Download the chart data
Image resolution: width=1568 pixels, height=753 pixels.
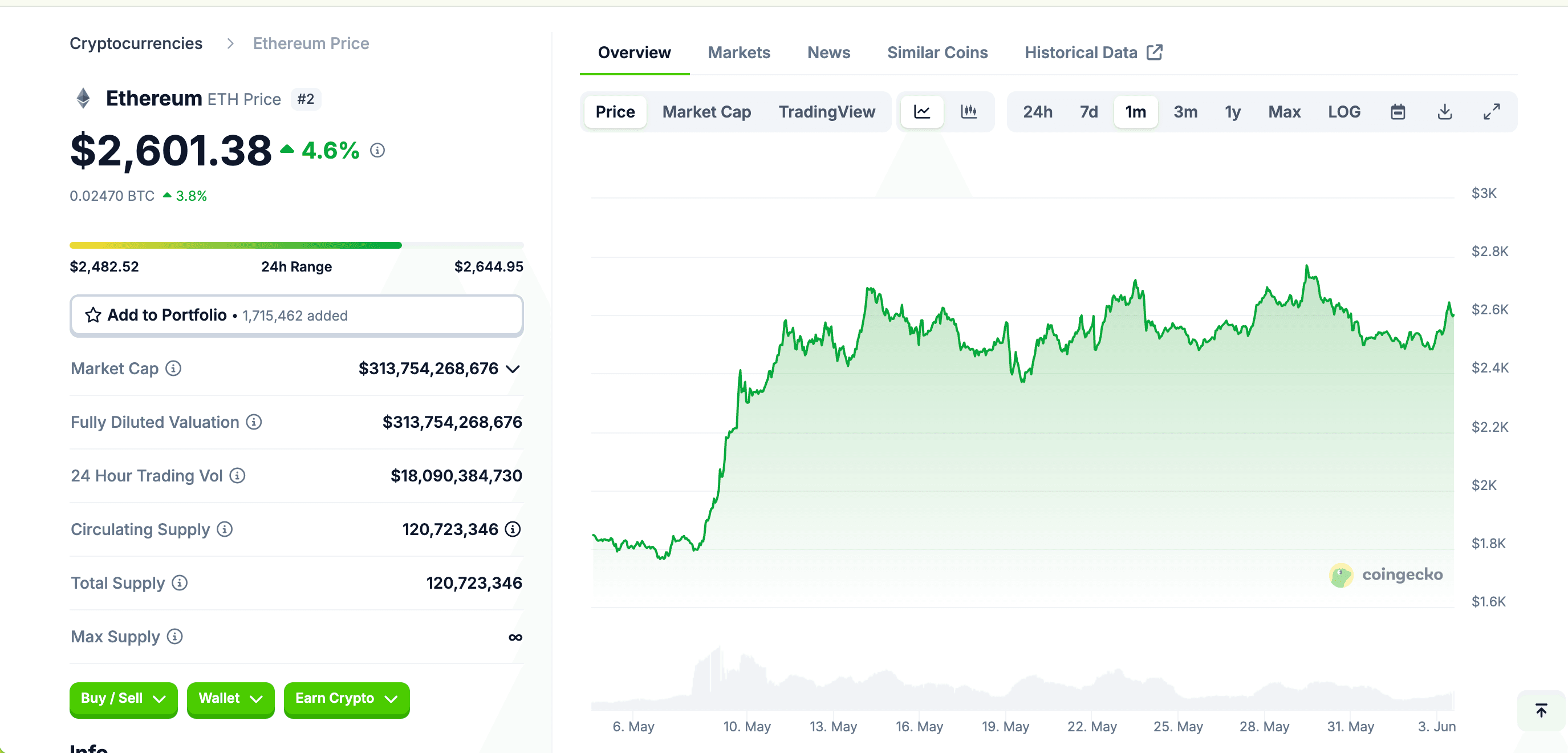(x=1444, y=111)
